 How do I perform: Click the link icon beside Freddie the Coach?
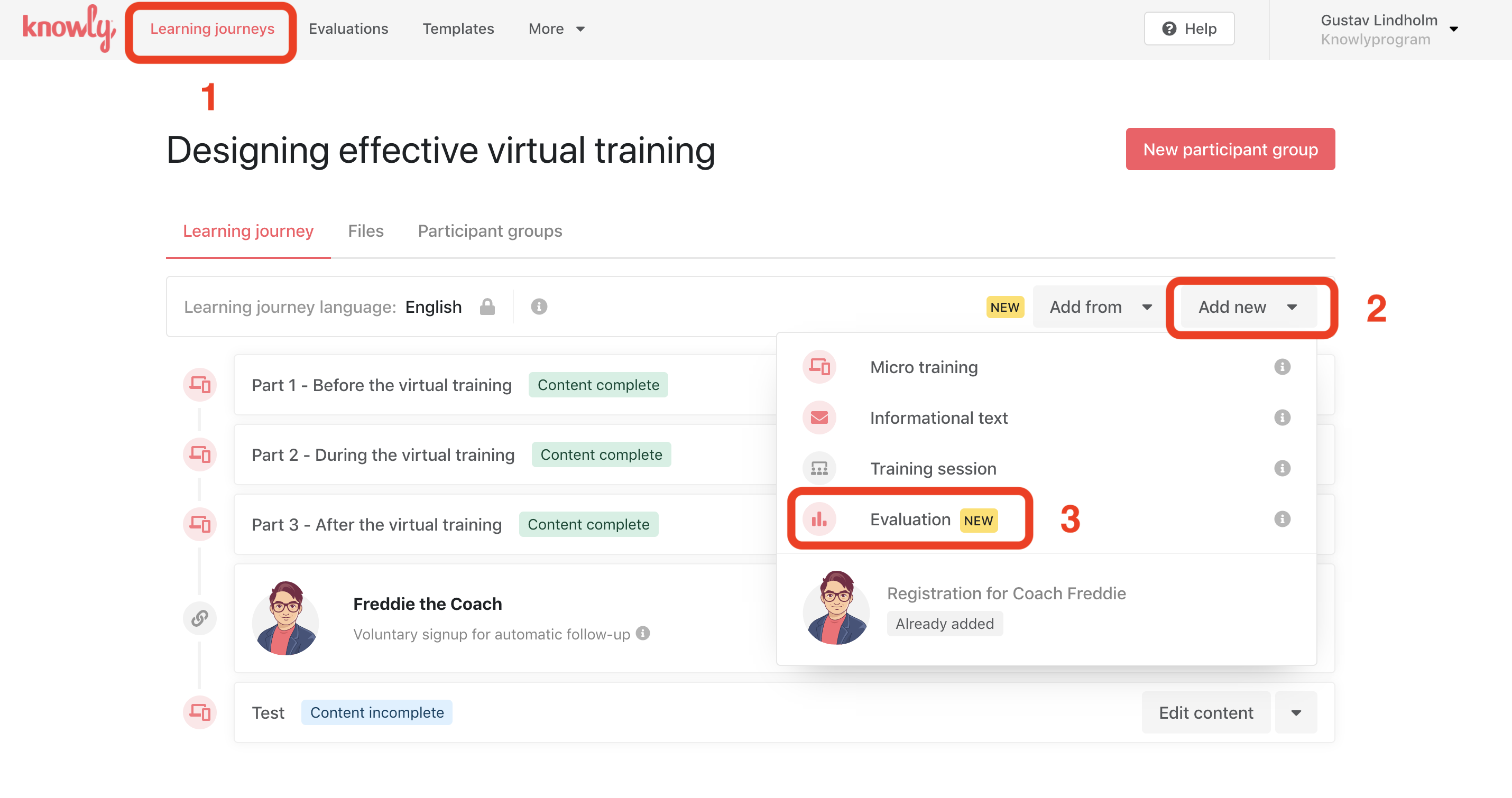tap(199, 618)
